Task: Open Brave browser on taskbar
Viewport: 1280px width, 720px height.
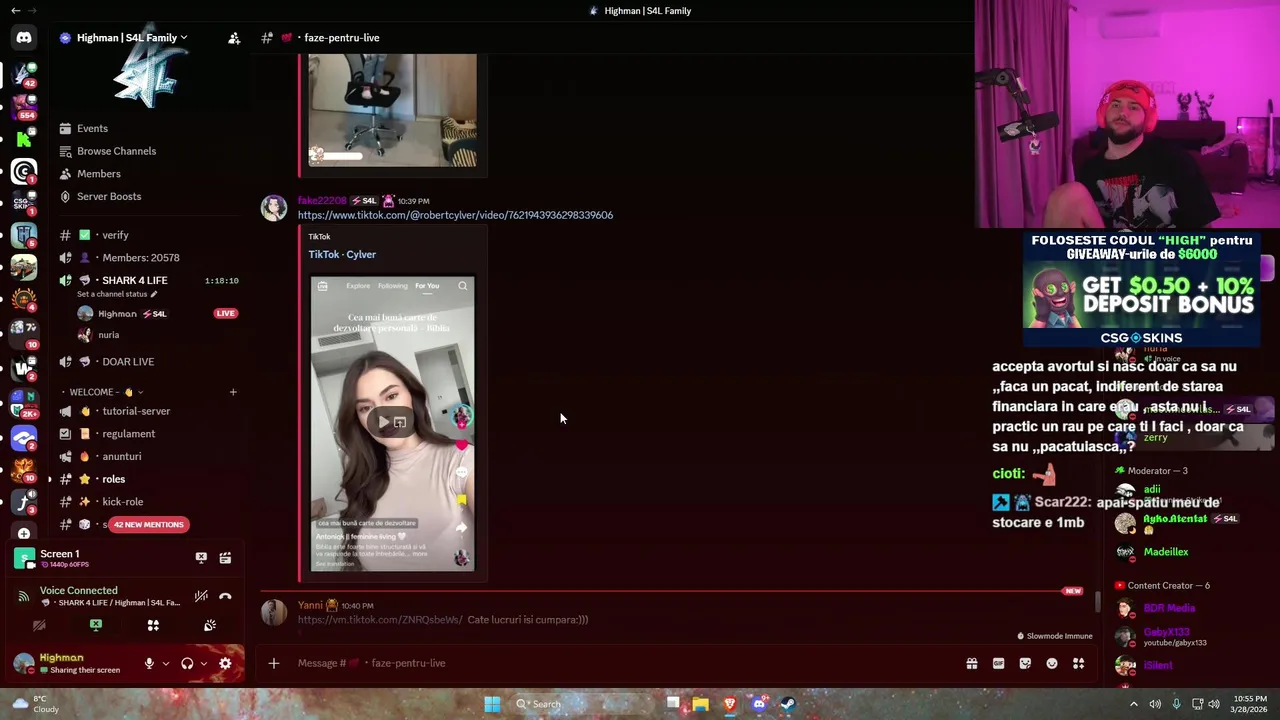Action: click(730, 704)
